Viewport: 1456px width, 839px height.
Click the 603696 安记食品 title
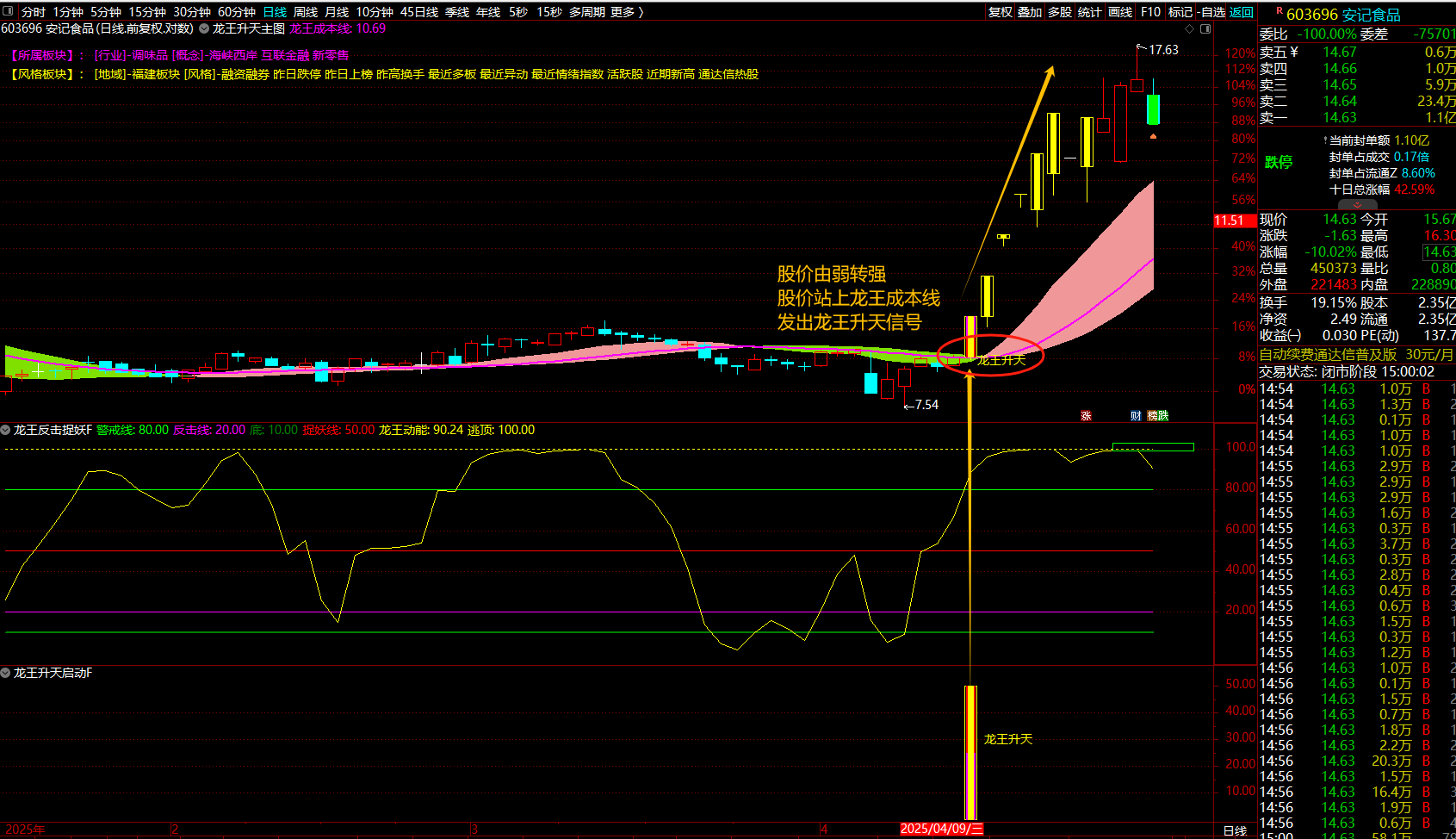coord(1343,15)
